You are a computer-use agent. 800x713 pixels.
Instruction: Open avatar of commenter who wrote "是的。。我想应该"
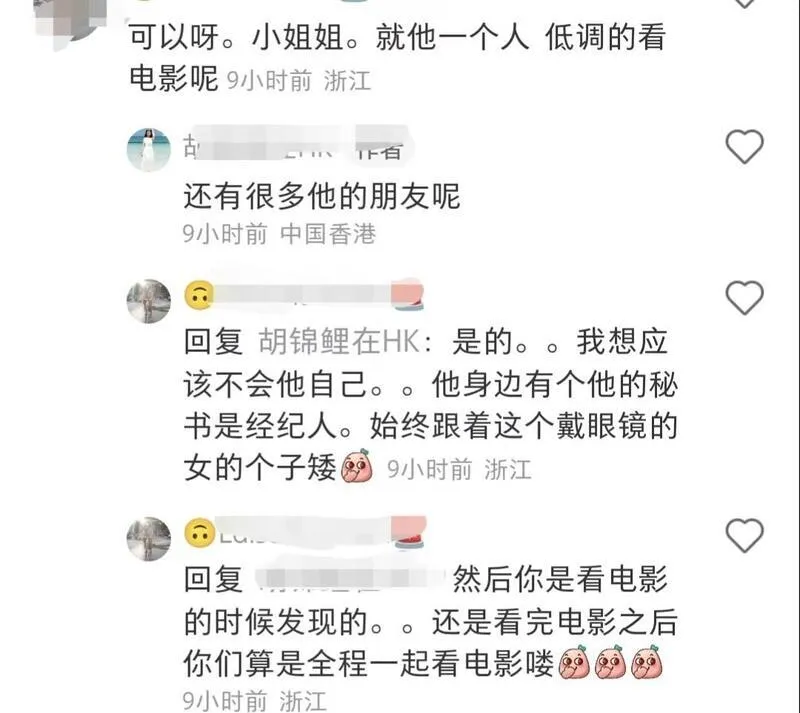pos(148,301)
